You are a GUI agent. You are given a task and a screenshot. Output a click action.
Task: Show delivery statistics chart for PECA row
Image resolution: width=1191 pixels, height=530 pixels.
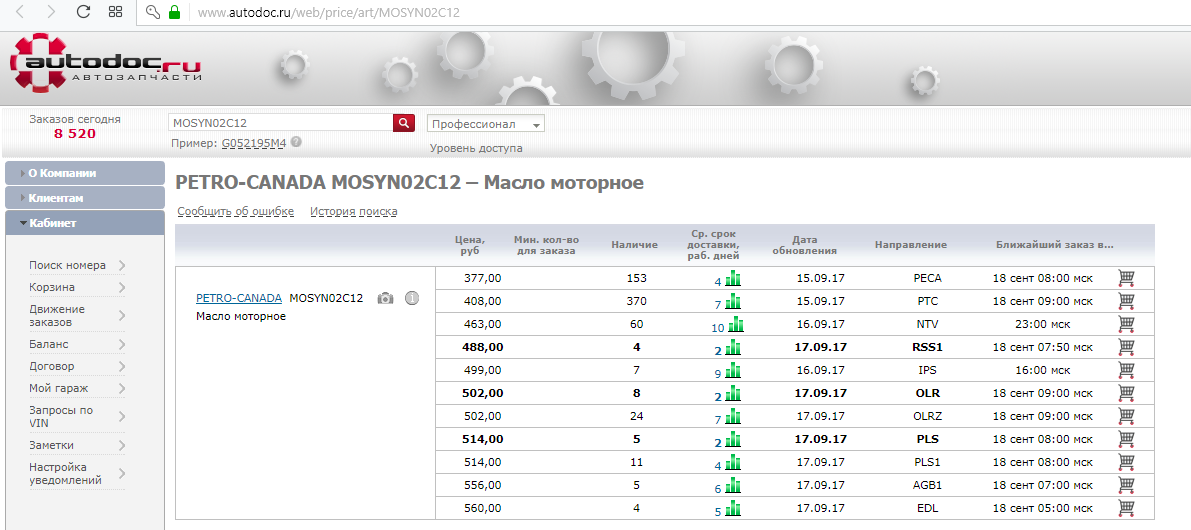733,278
